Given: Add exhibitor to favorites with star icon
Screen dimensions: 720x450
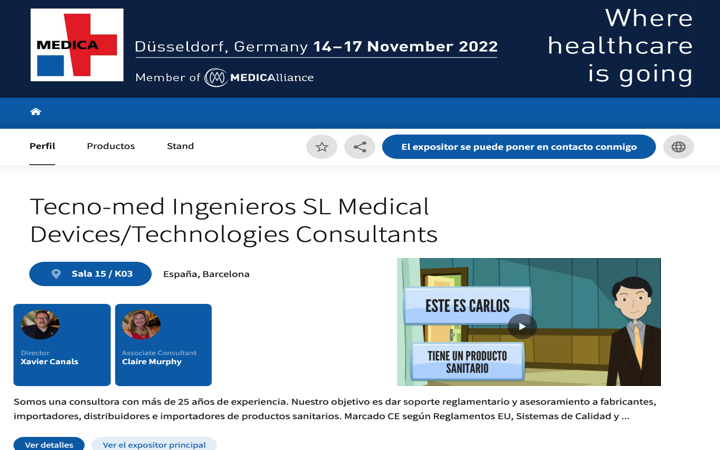Looking at the screenshot, I should (322, 147).
